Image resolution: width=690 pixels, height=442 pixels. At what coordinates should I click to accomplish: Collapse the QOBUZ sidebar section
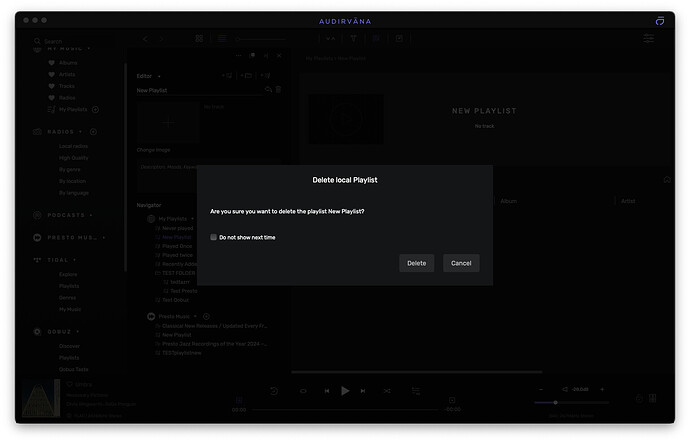[77, 332]
